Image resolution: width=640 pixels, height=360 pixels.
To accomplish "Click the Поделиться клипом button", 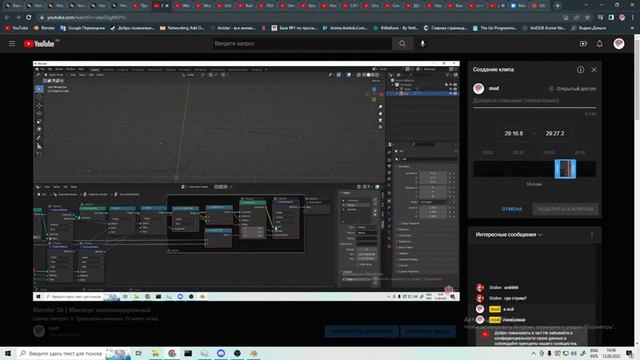I will tap(565, 209).
